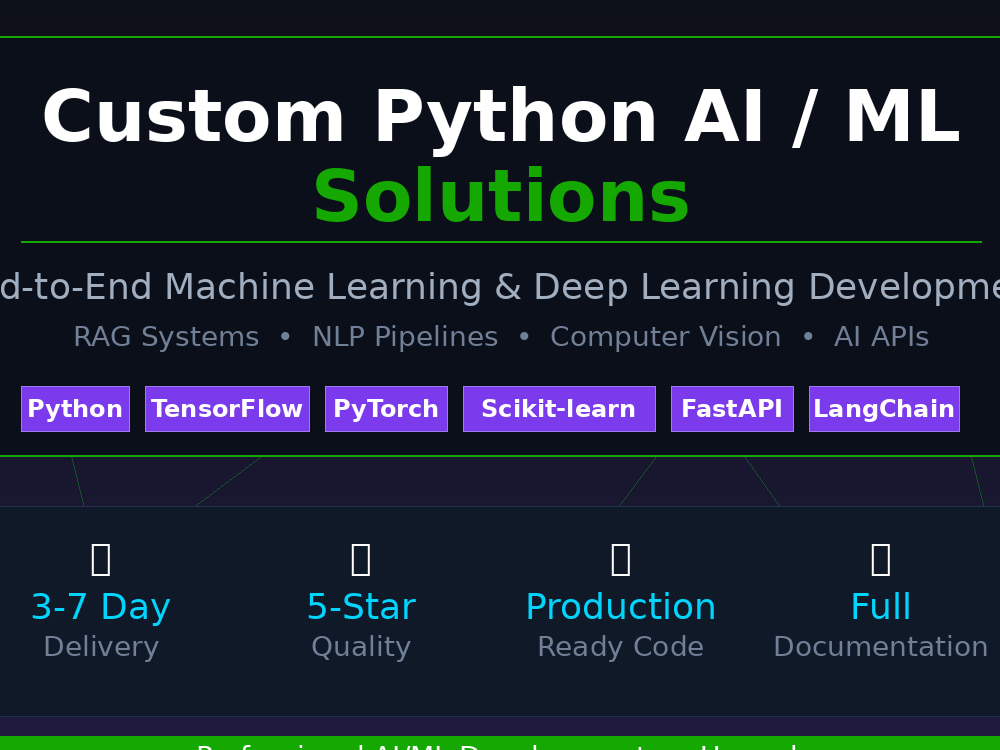Image resolution: width=1000 pixels, height=750 pixels.
Task: Click icon above Full Documentation
Action: point(881,559)
